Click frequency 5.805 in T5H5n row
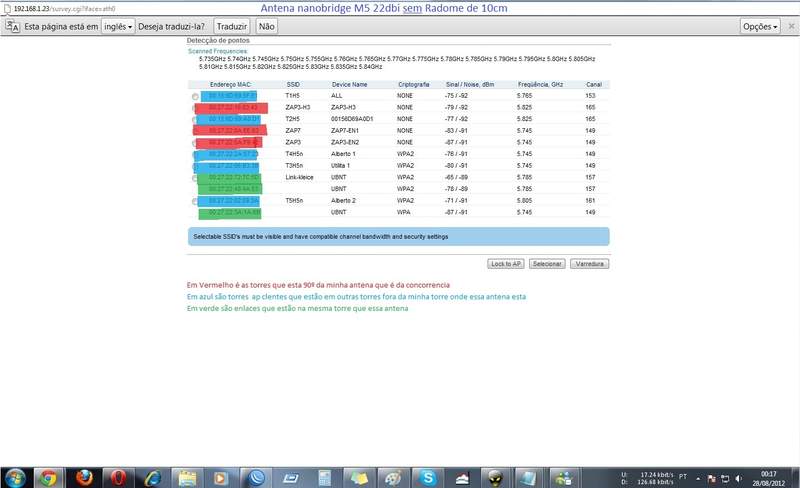This screenshot has height=488, width=800. (524, 201)
